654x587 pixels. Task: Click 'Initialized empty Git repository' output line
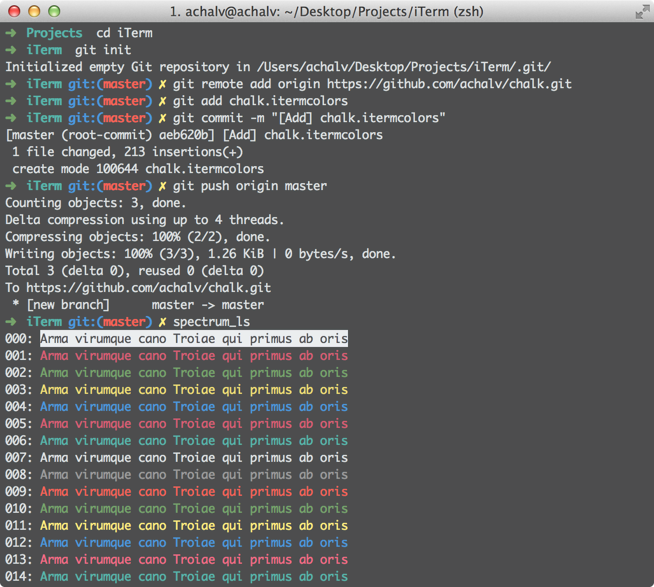pyautogui.click(x=278, y=67)
